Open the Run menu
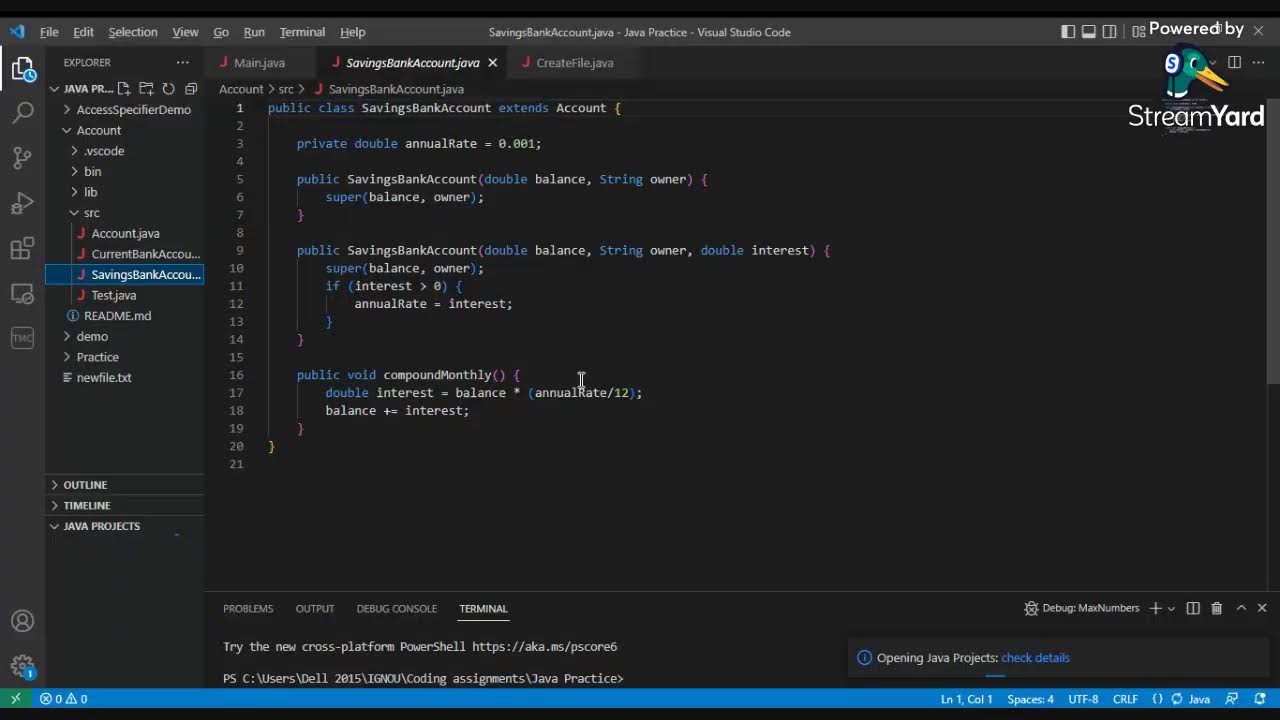 point(254,32)
